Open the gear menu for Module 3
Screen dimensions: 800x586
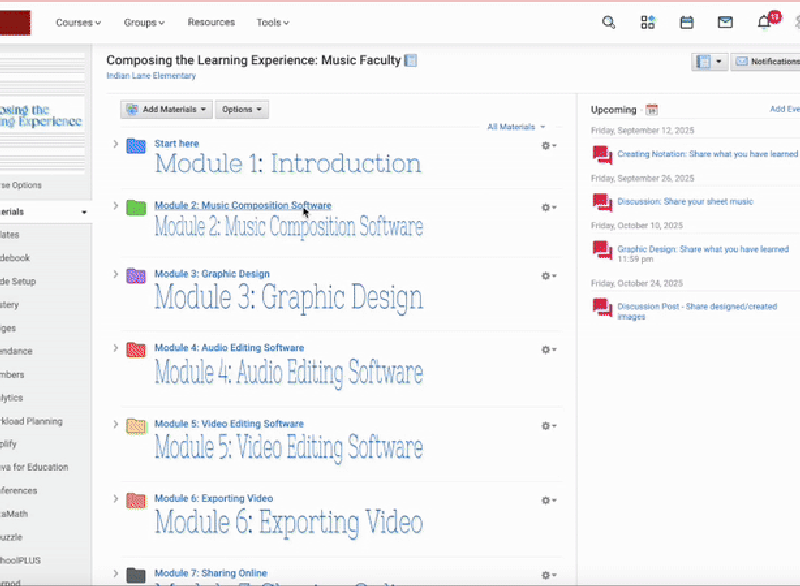(x=548, y=276)
